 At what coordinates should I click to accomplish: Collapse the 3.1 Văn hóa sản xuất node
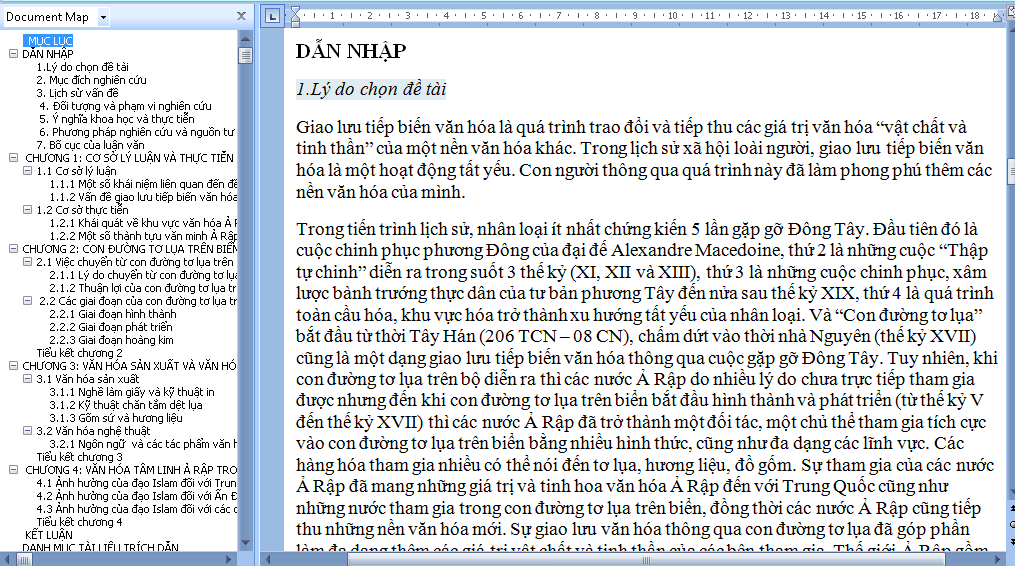(x=27, y=378)
